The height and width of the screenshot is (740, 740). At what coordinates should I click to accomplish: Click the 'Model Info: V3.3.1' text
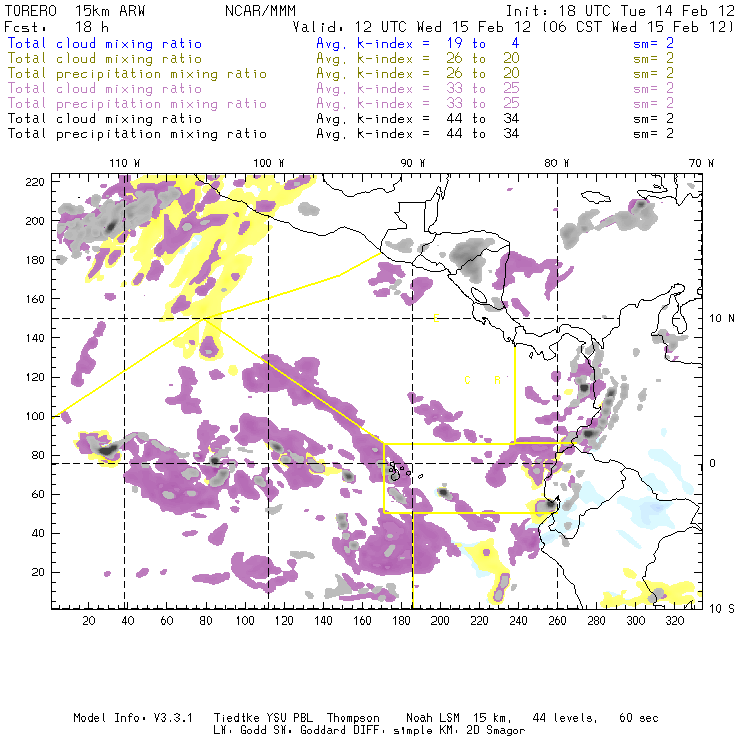point(133,718)
